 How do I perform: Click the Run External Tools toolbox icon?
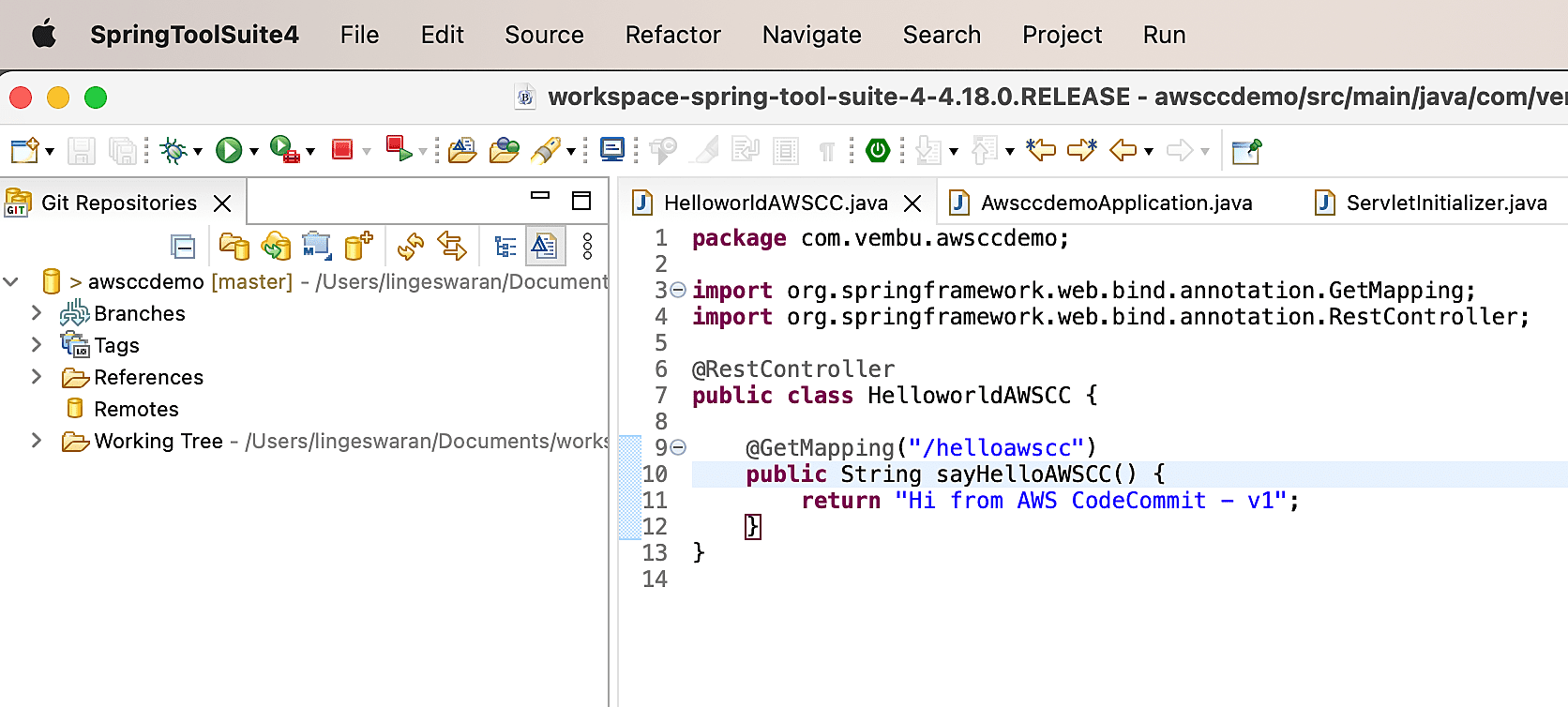[284, 150]
